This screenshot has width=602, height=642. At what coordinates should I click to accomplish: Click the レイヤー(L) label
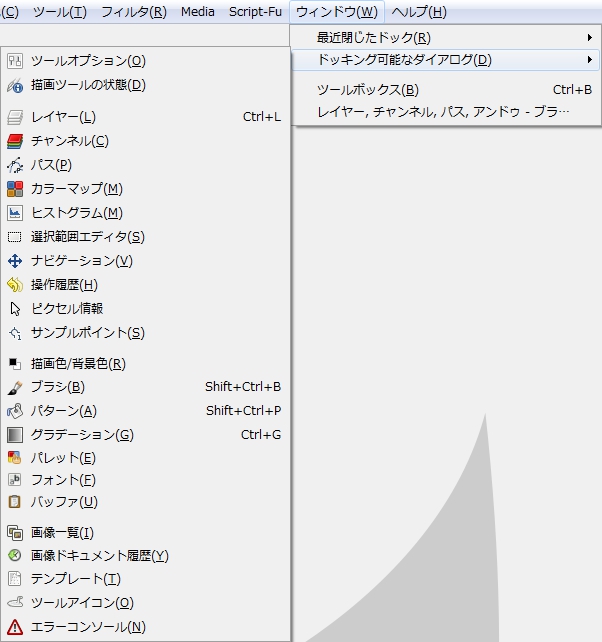coord(63,117)
